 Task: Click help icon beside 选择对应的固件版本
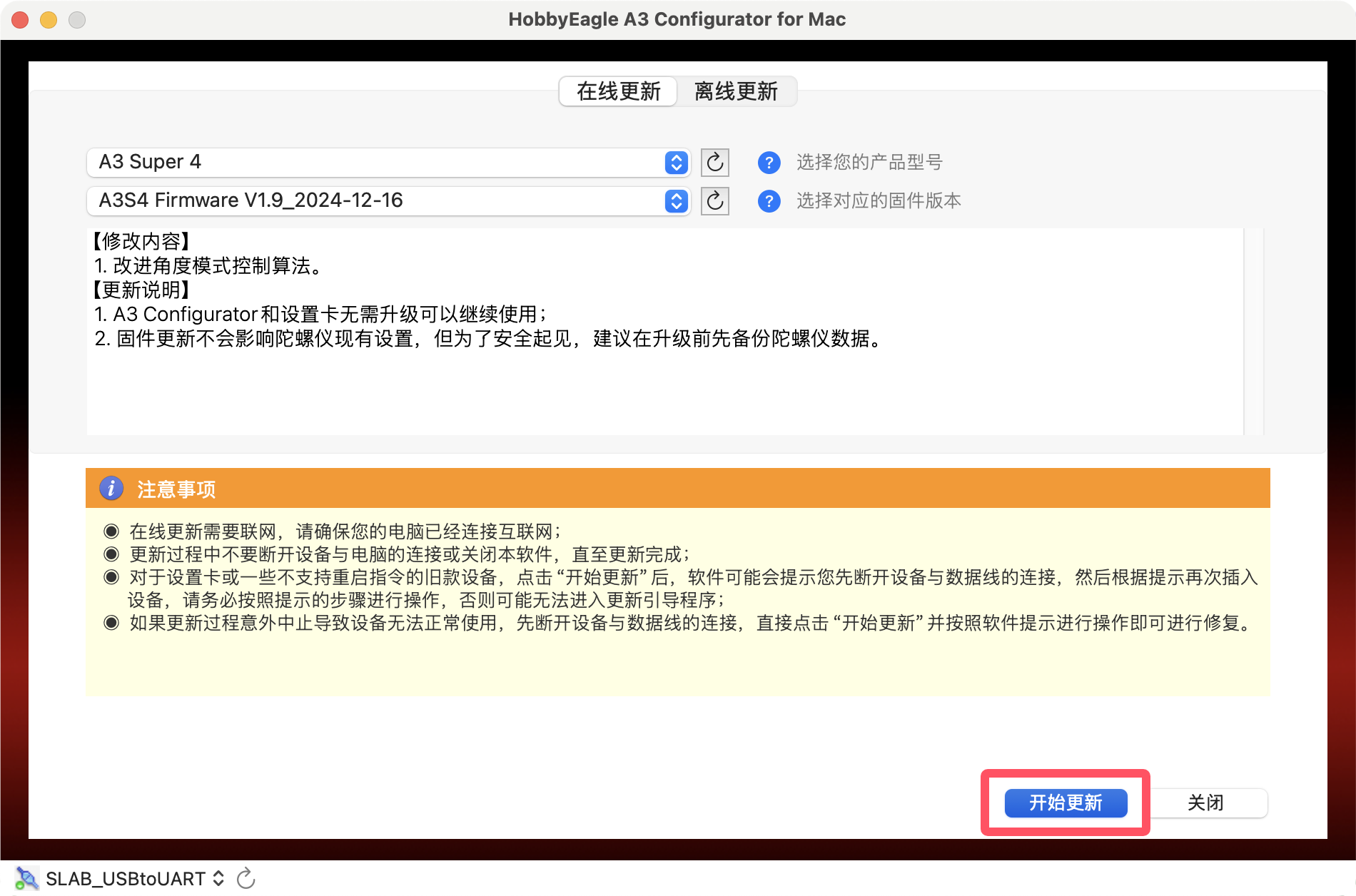click(769, 201)
